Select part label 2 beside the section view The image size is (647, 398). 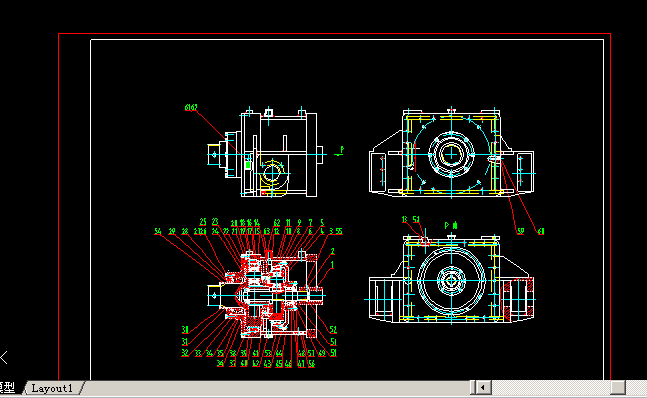click(332, 251)
